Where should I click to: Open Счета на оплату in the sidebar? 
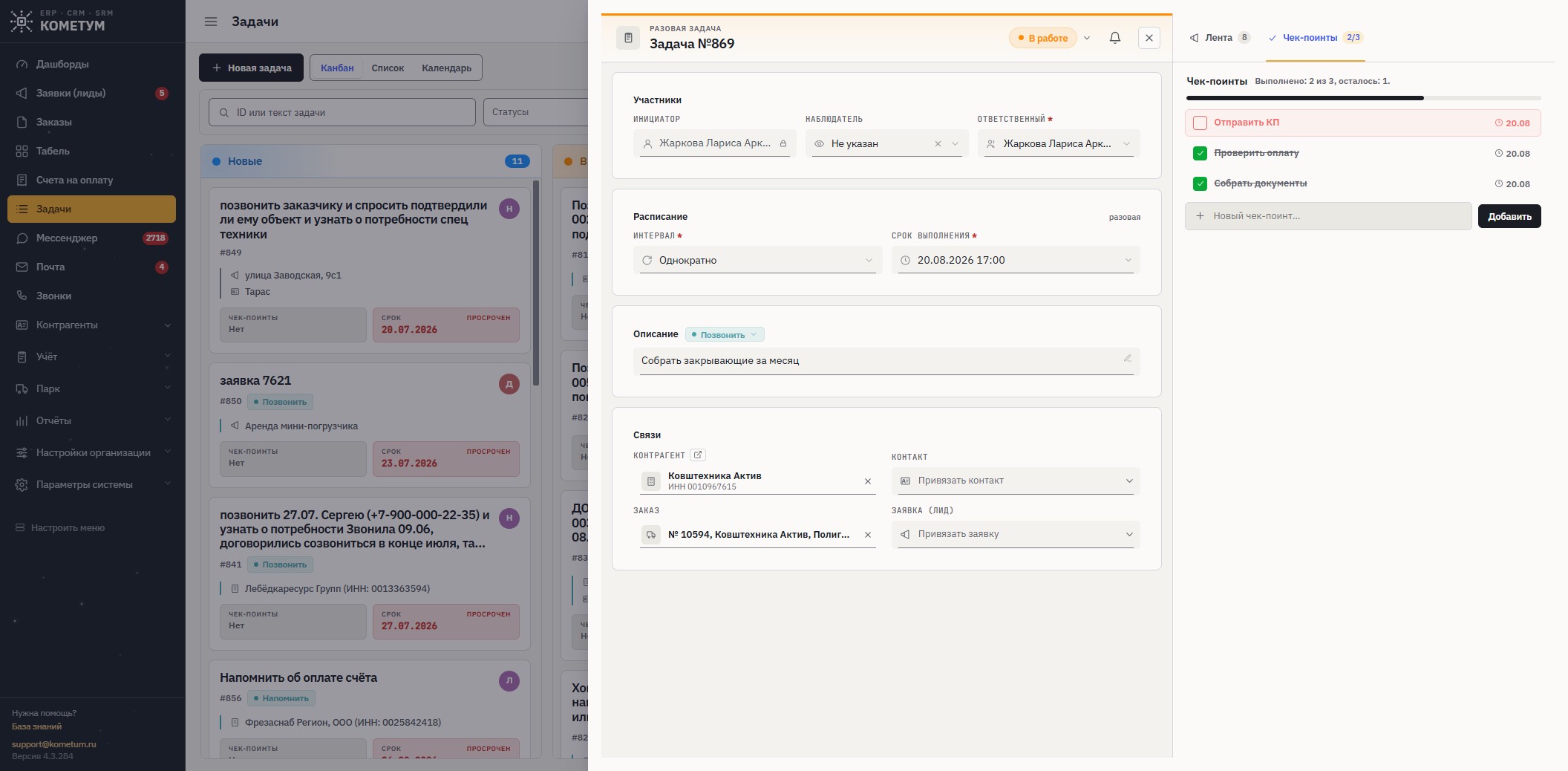click(x=93, y=180)
